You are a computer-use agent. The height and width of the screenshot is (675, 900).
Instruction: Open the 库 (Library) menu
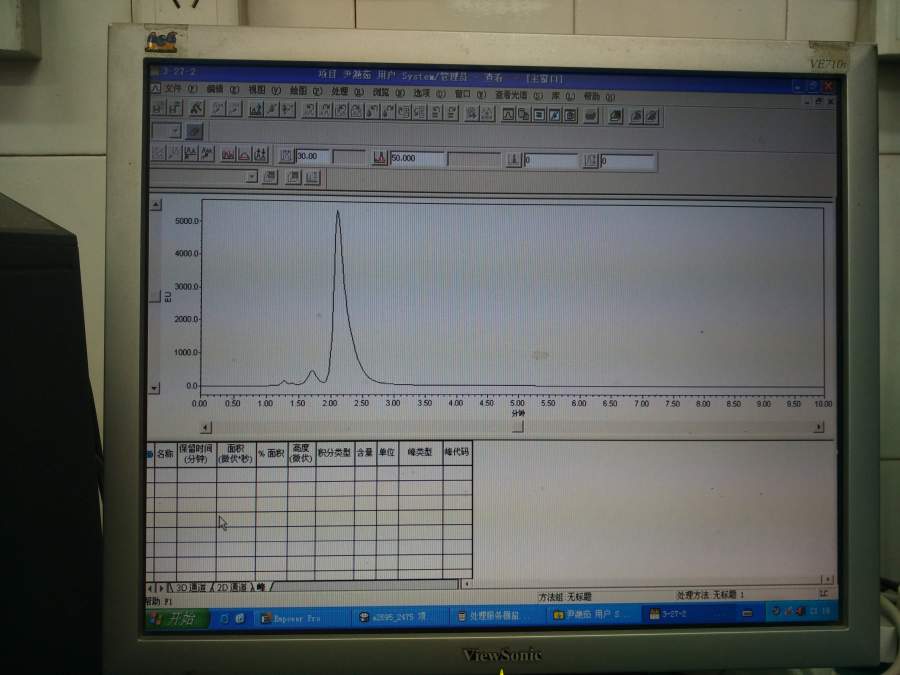[563, 95]
